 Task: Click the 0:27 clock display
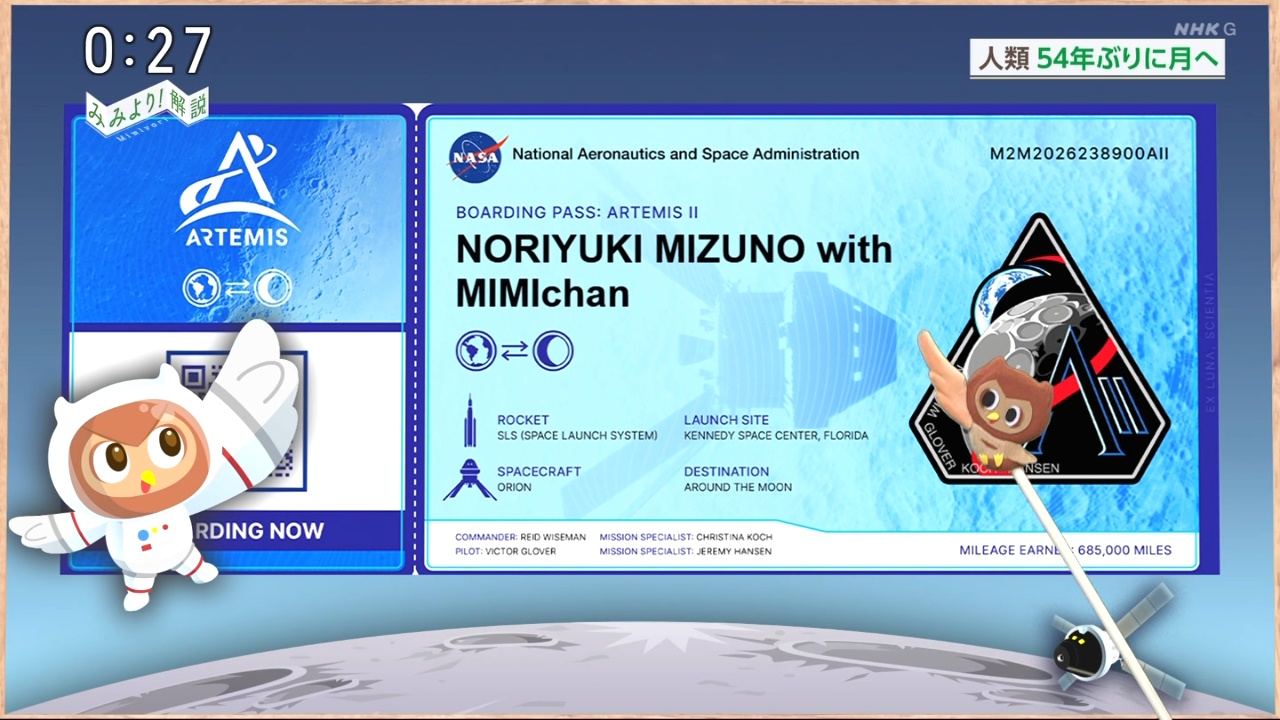tap(147, 50)
